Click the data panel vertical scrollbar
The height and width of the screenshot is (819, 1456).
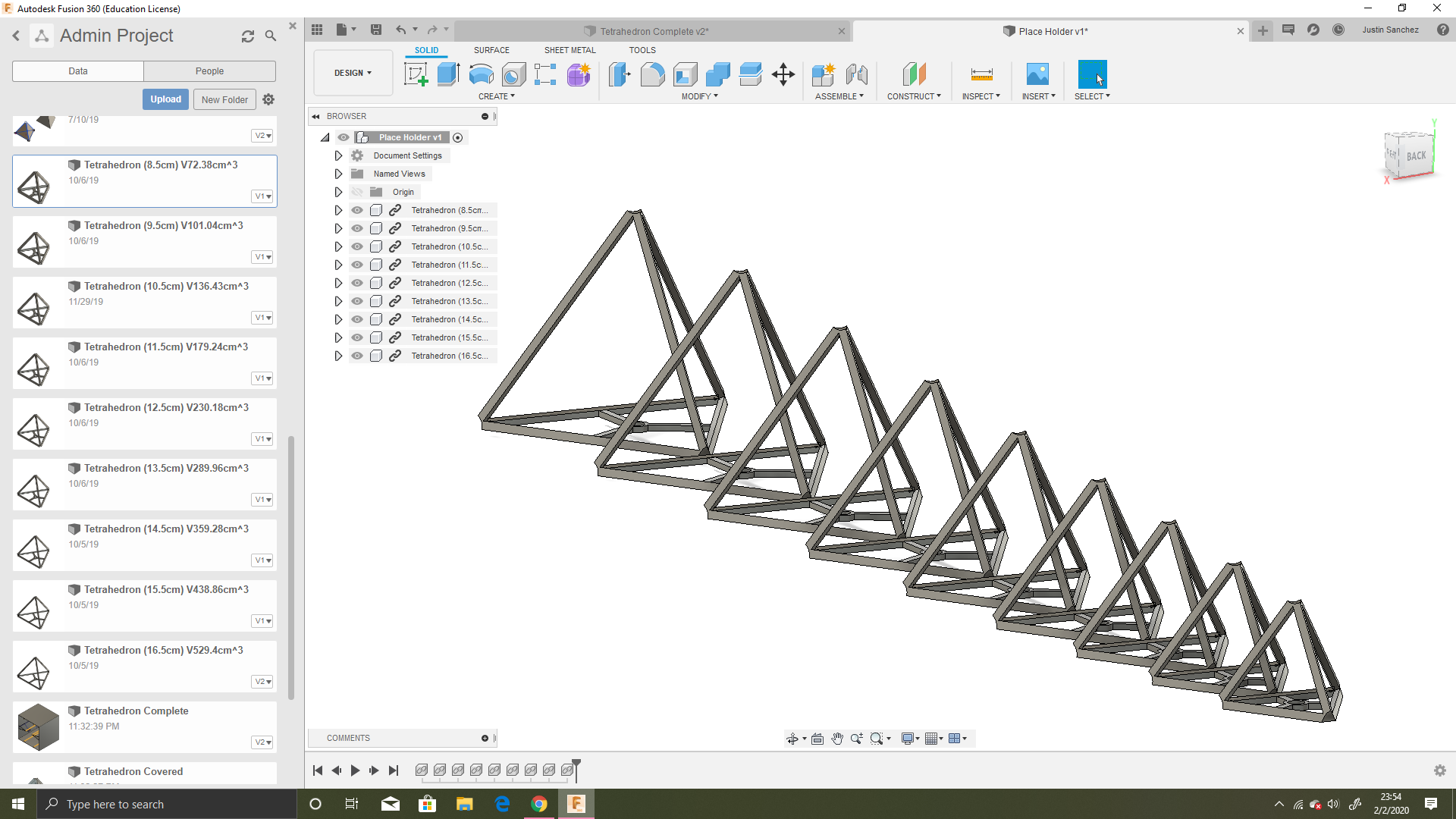[291, 567]
